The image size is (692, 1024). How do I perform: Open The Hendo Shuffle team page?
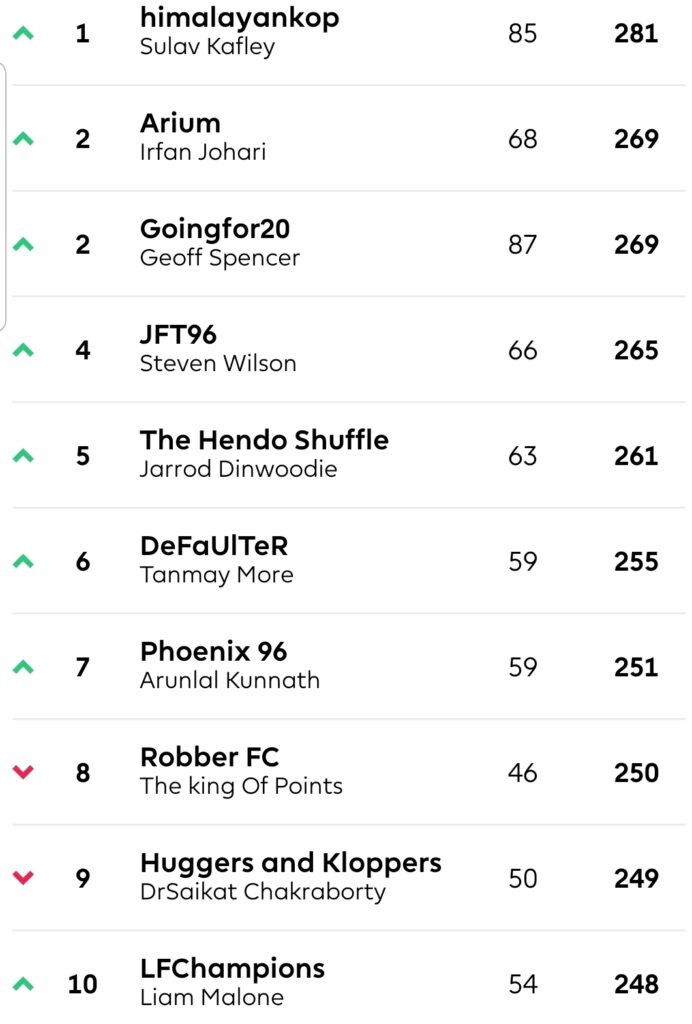264,440
